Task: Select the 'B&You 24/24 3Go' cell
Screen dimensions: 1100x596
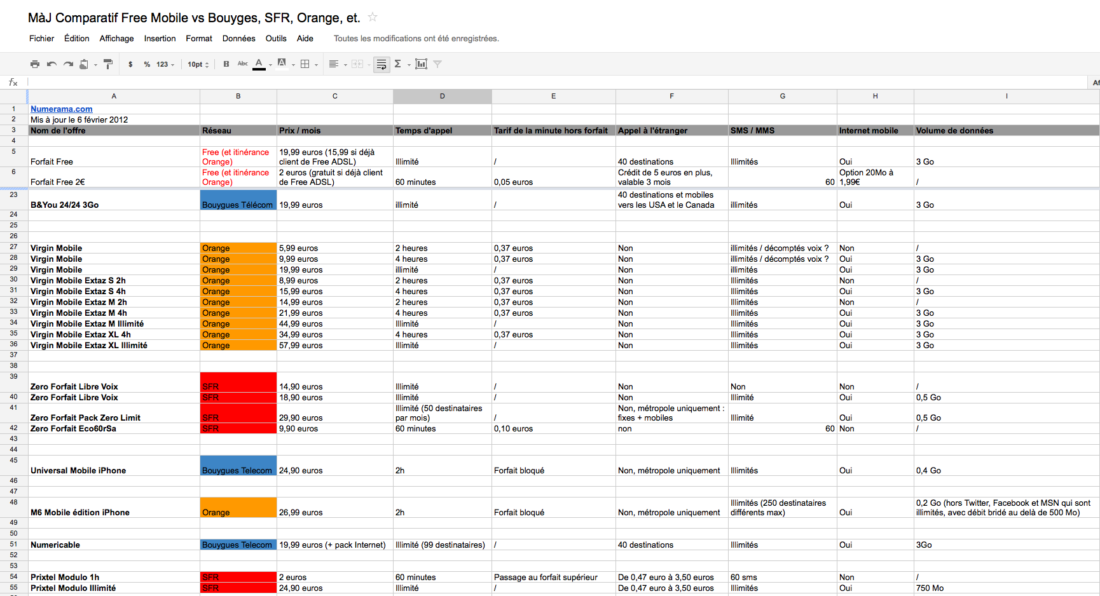Action: pos(114,199)
